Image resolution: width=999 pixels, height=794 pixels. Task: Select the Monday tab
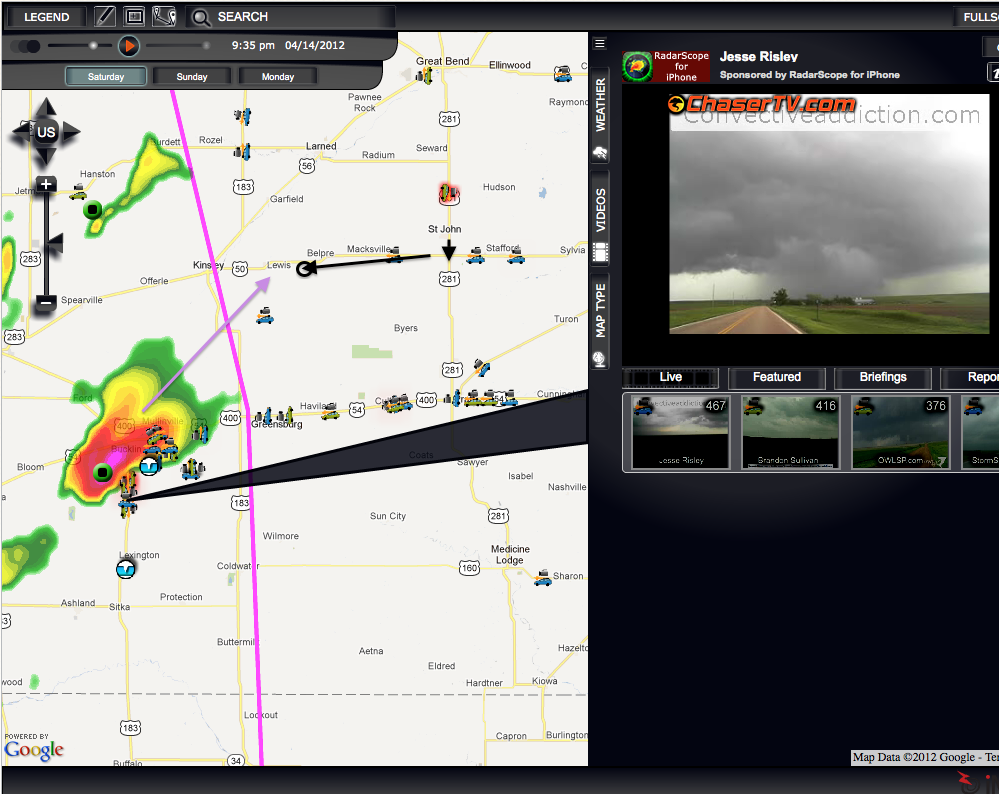pyautogui.click(x=278, y=76)
